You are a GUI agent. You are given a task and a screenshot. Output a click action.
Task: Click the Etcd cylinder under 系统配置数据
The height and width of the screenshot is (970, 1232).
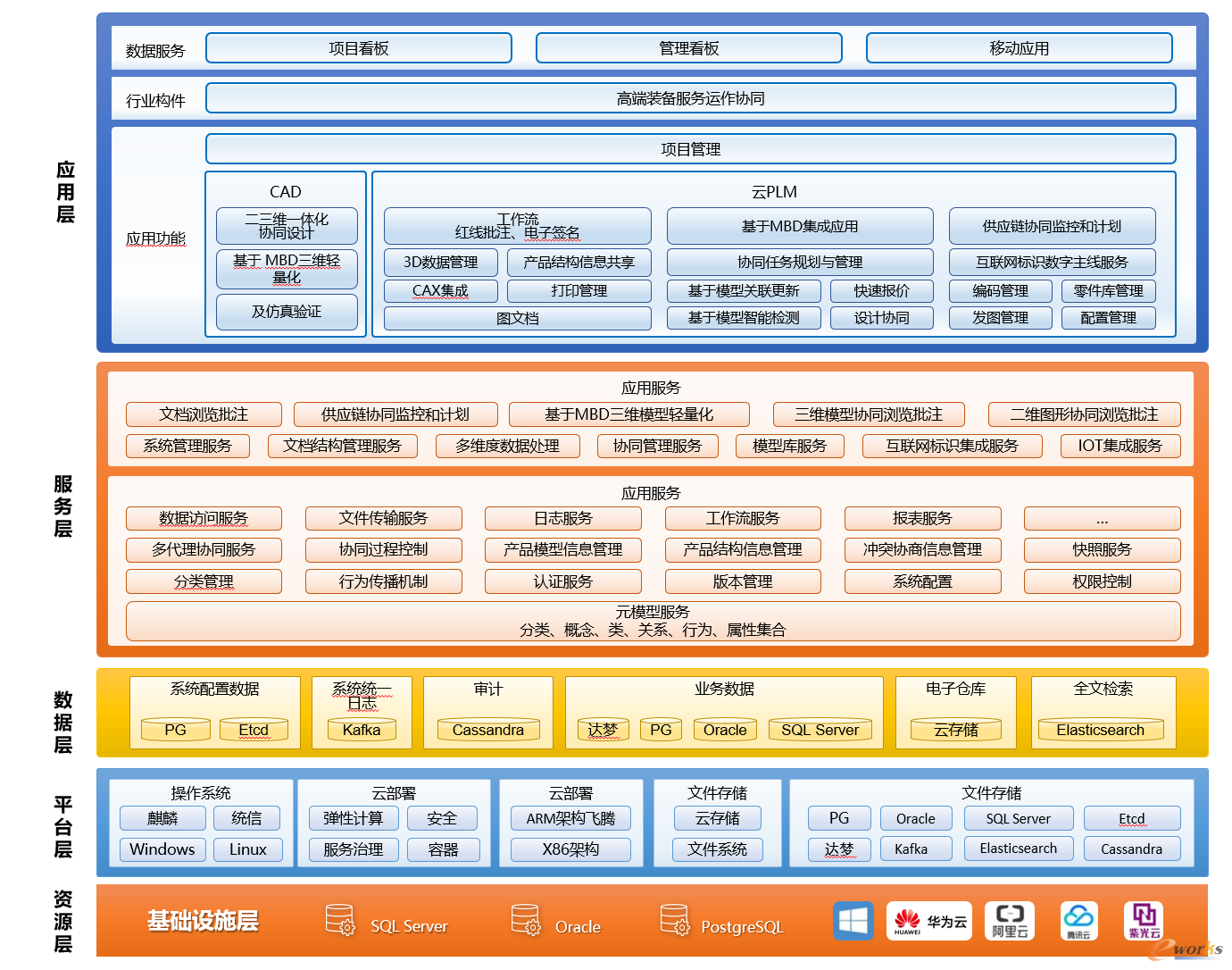254,730
